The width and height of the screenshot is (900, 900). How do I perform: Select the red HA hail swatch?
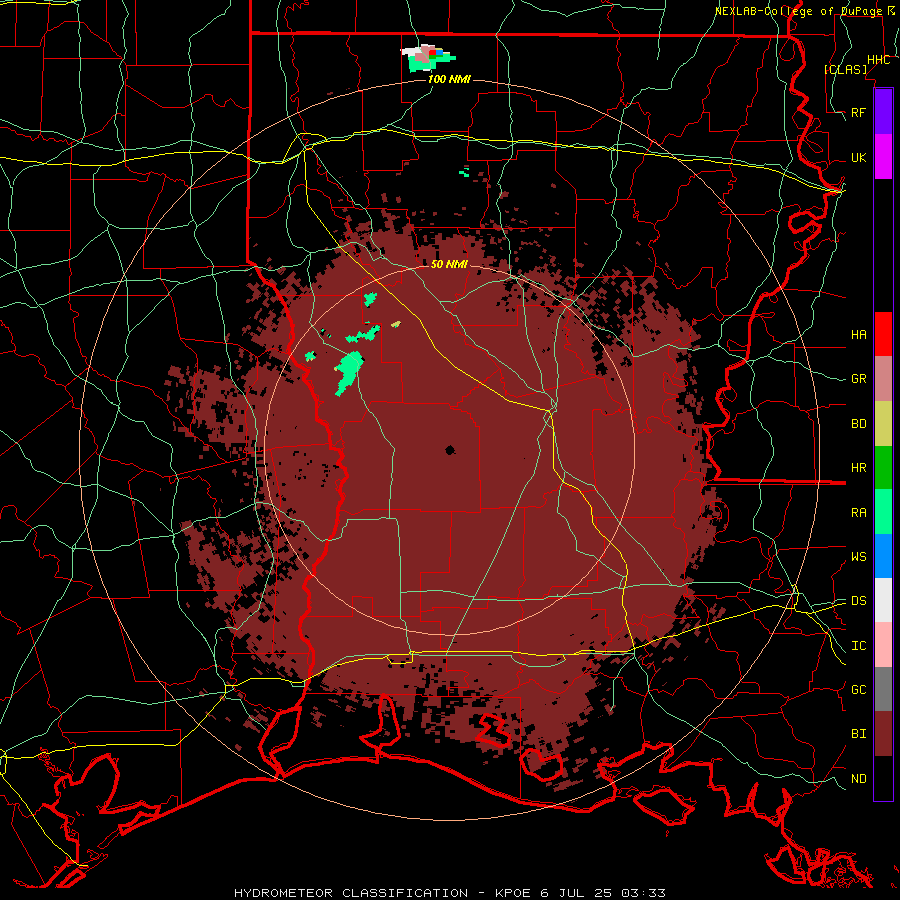[883, 334]
